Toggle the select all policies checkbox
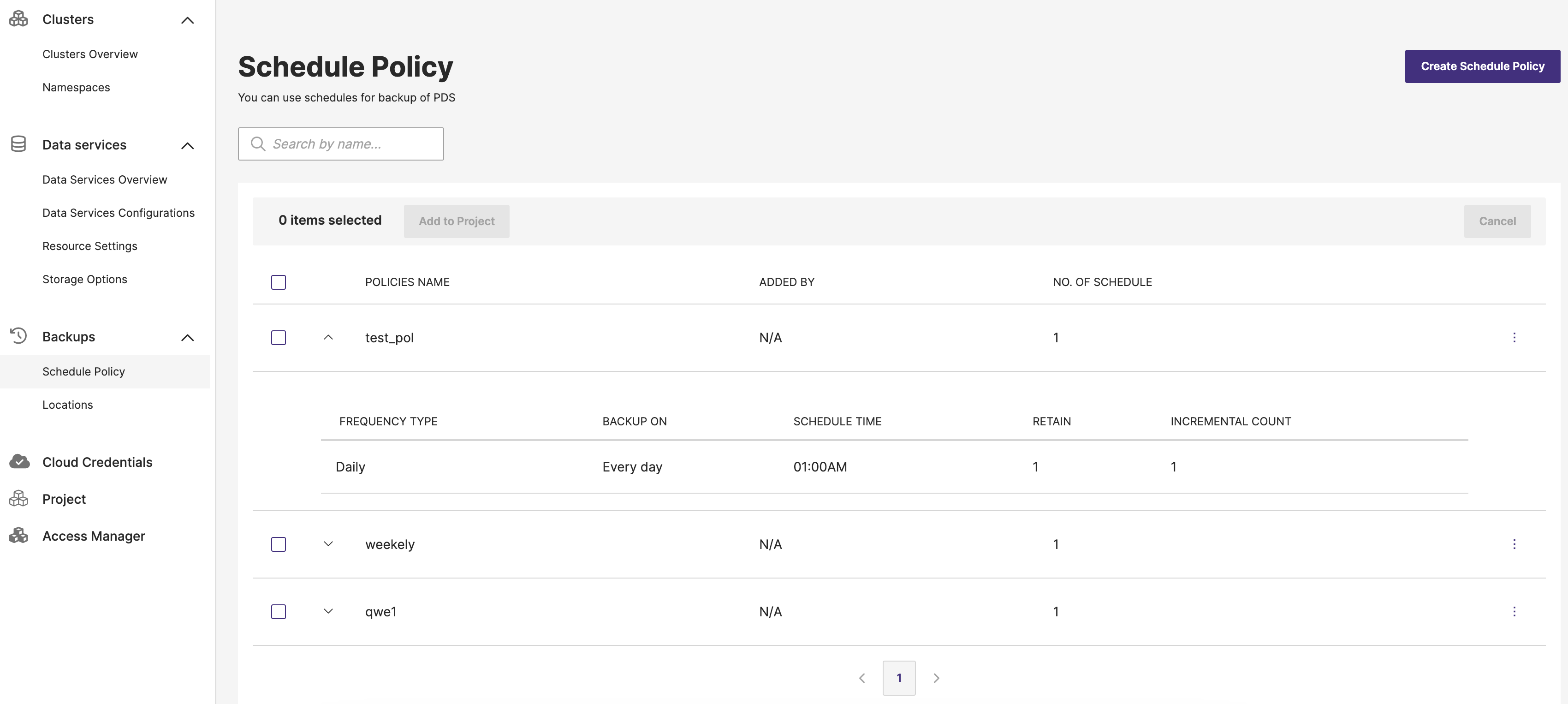 click(x=278, y=282)
